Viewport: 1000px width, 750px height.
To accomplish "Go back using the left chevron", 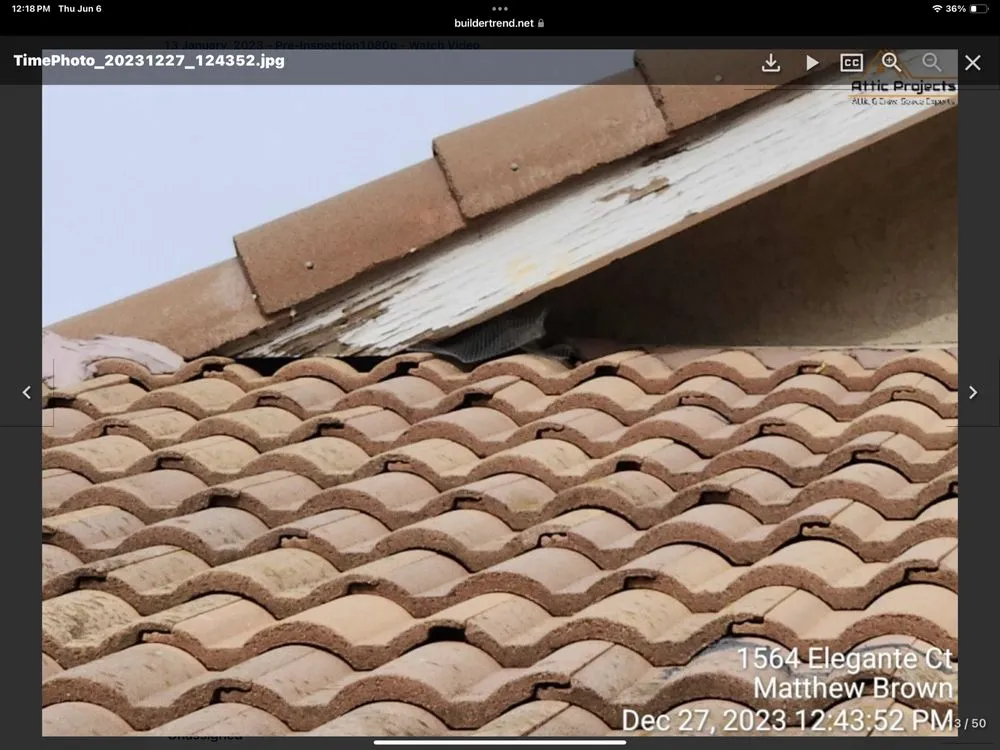I will click(x=27, y=392).
